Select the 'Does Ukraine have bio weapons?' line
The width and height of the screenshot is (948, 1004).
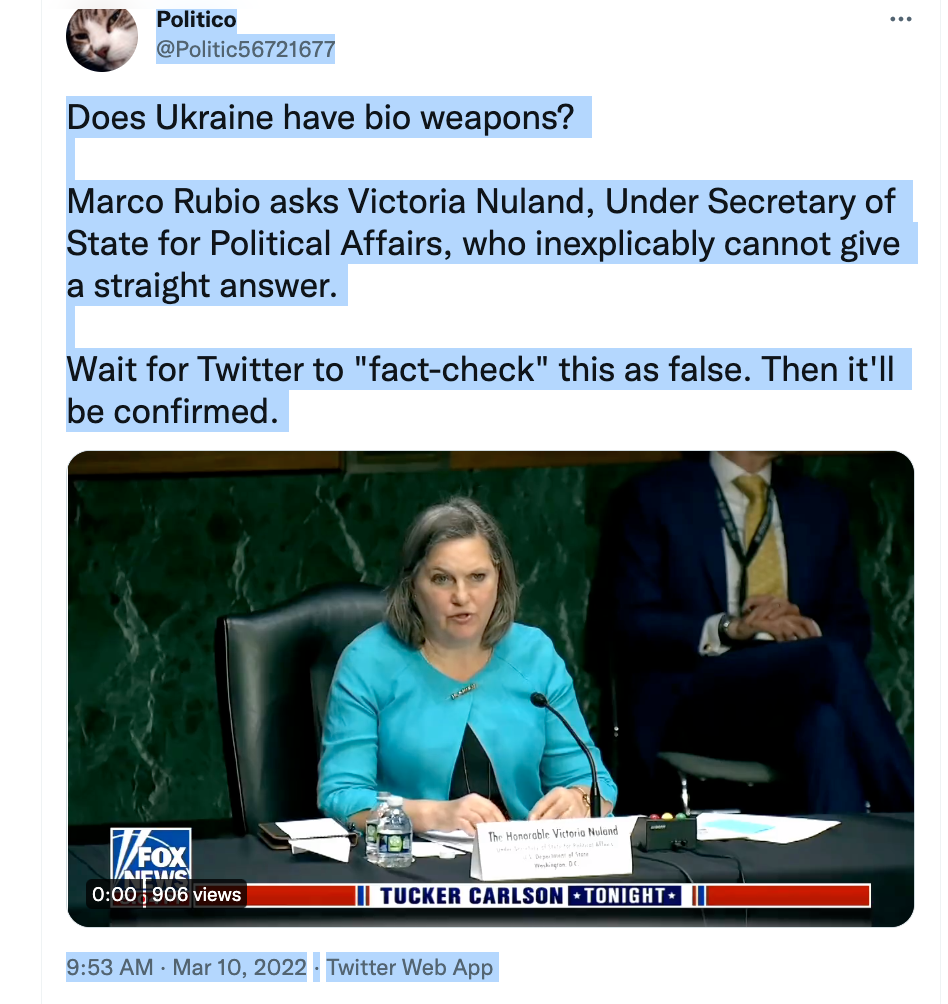[321, 118]
